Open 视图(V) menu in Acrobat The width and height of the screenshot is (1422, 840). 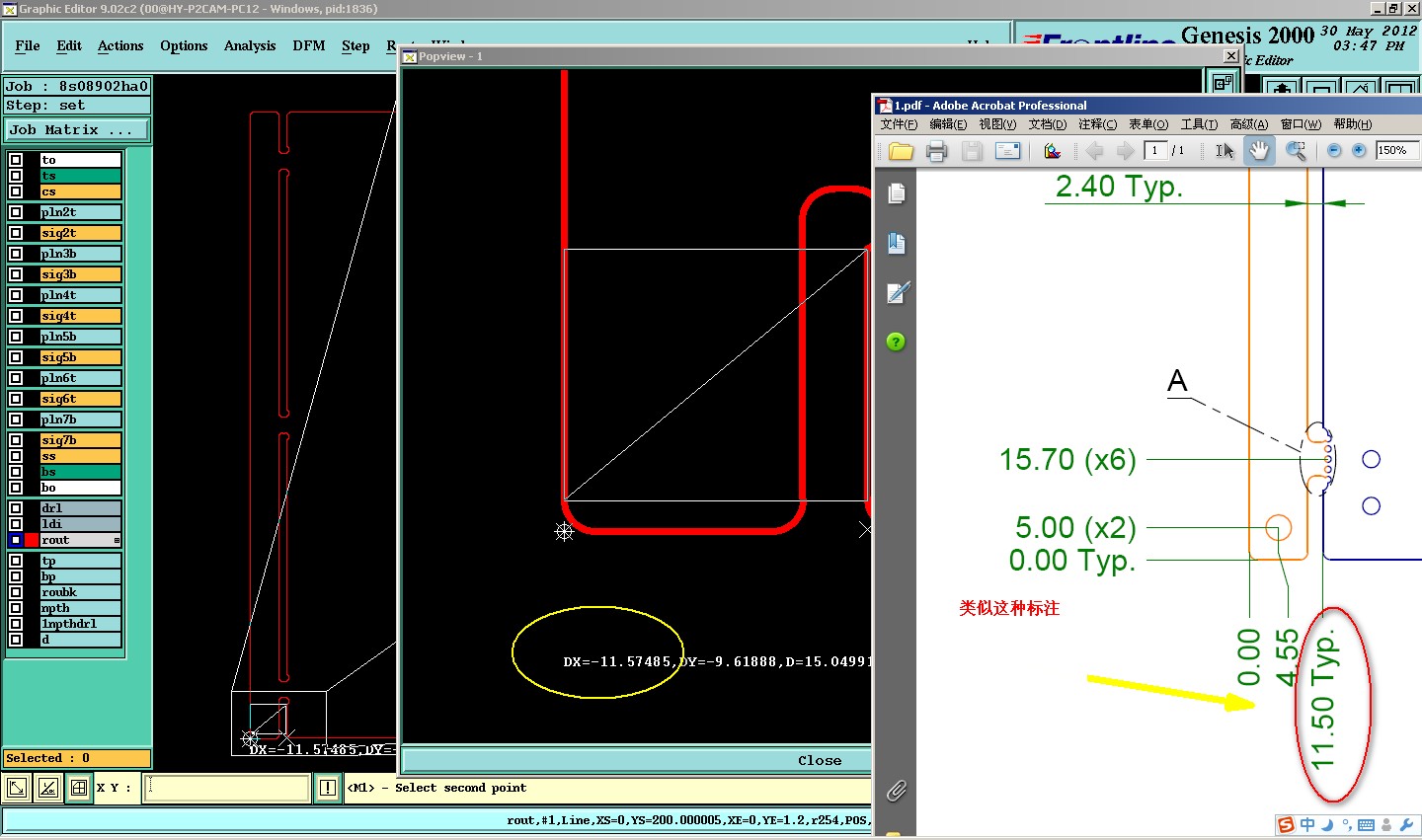[997, 124]
